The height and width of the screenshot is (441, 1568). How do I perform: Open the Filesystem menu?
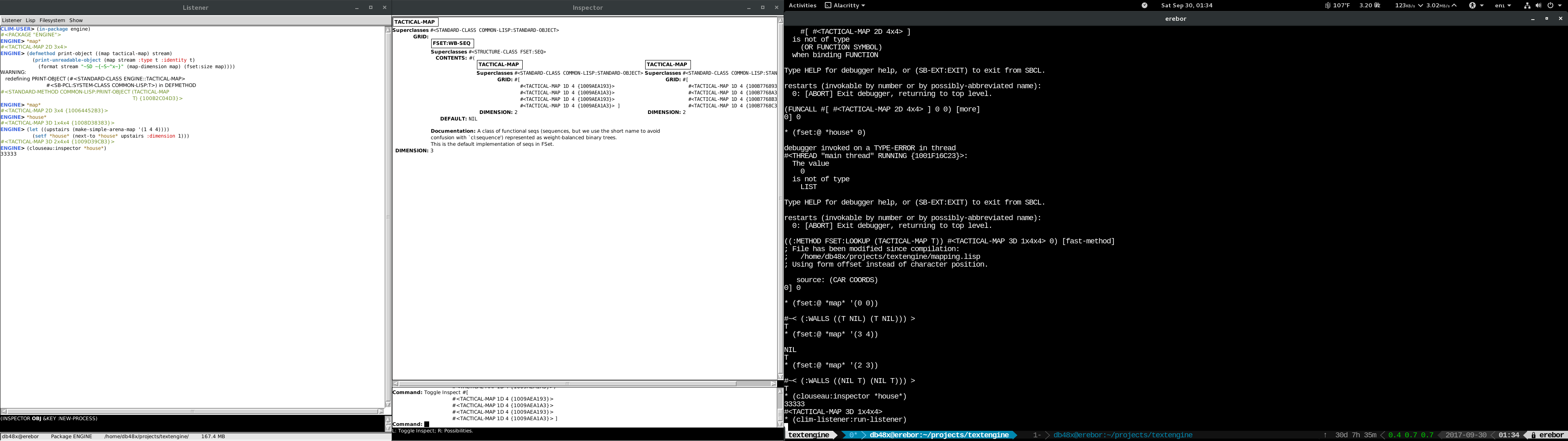tap(52, 20)
